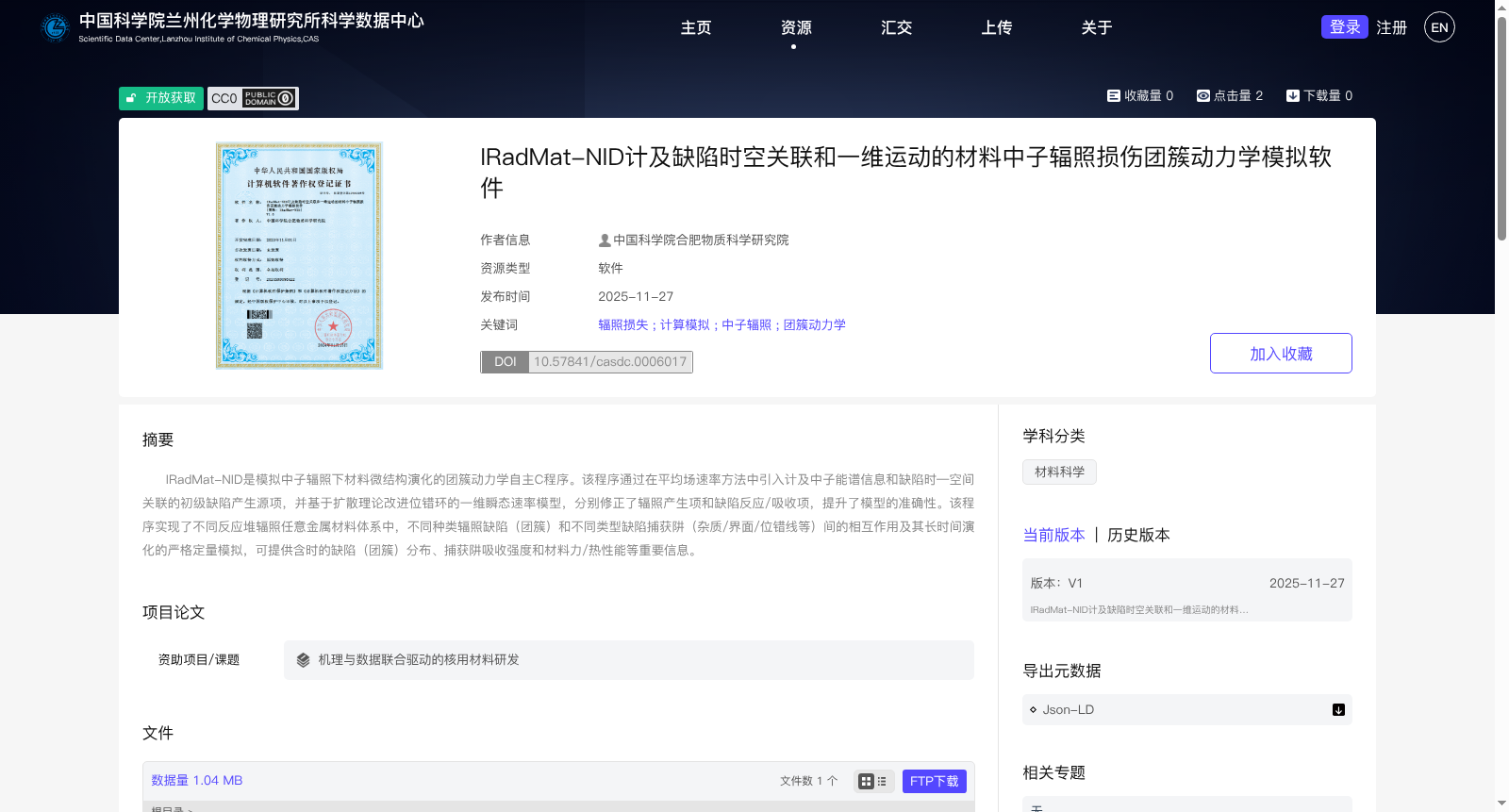The height and width of the screenshot is (812, 1509).
Task: Click the 收藏量 collection count icon
Action: (1114, 95)
